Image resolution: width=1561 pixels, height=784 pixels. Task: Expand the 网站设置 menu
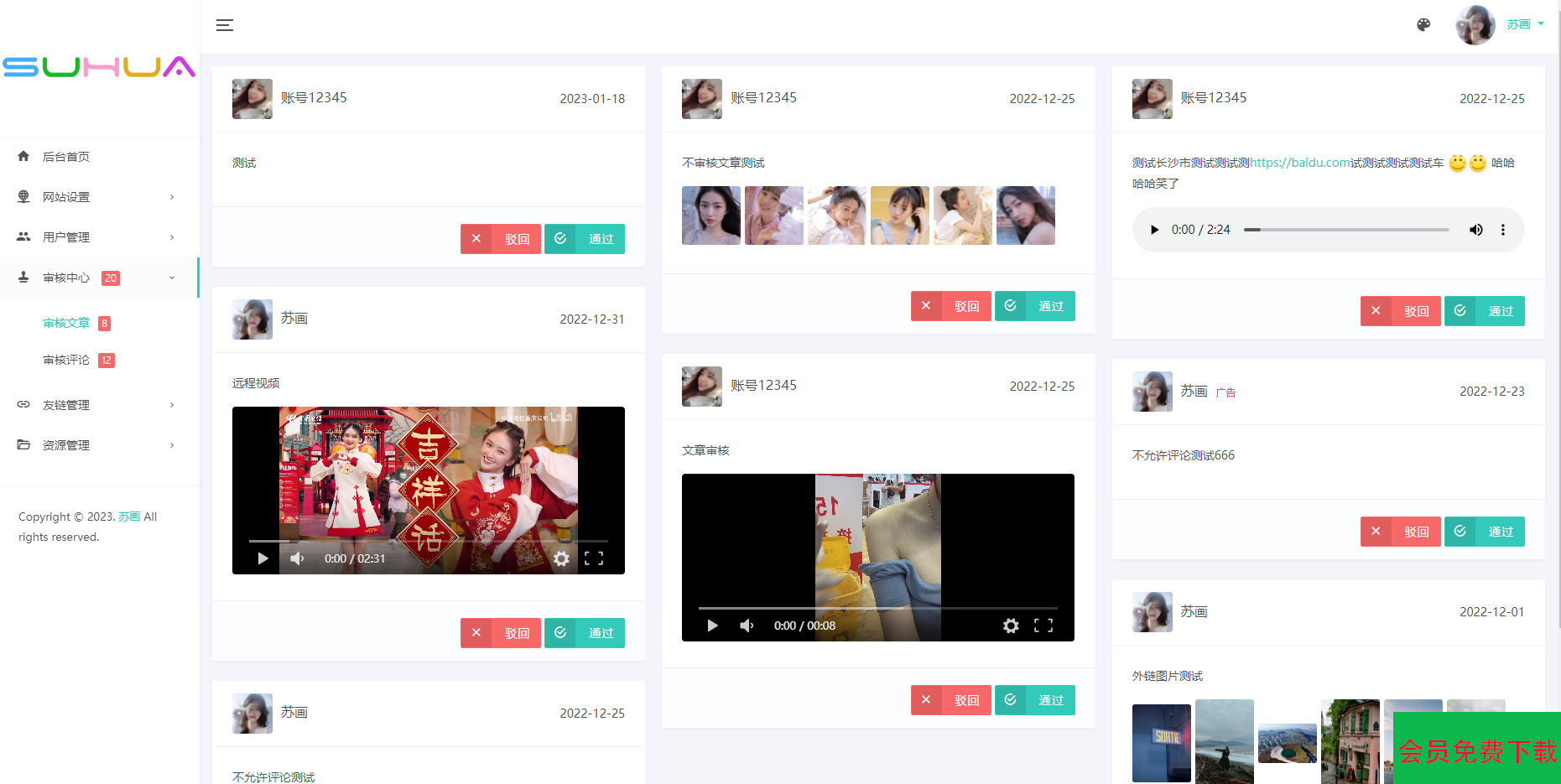point(98,197)
